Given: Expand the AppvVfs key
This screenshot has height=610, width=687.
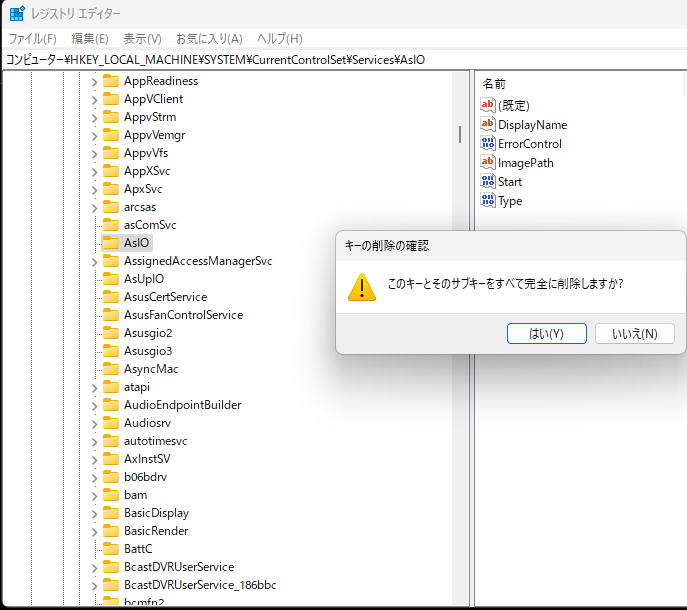Looking at the screenshot, I should tap(94, 153).
